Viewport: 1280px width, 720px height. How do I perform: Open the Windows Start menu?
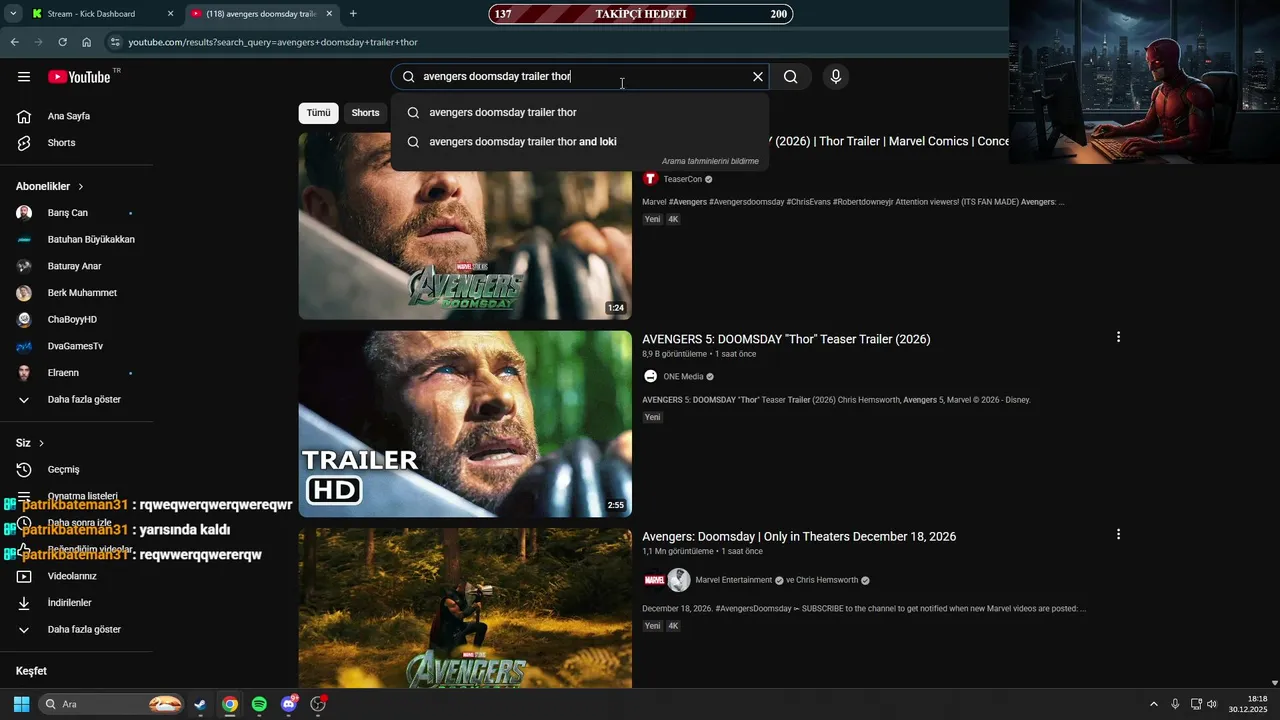coord(21,704)
